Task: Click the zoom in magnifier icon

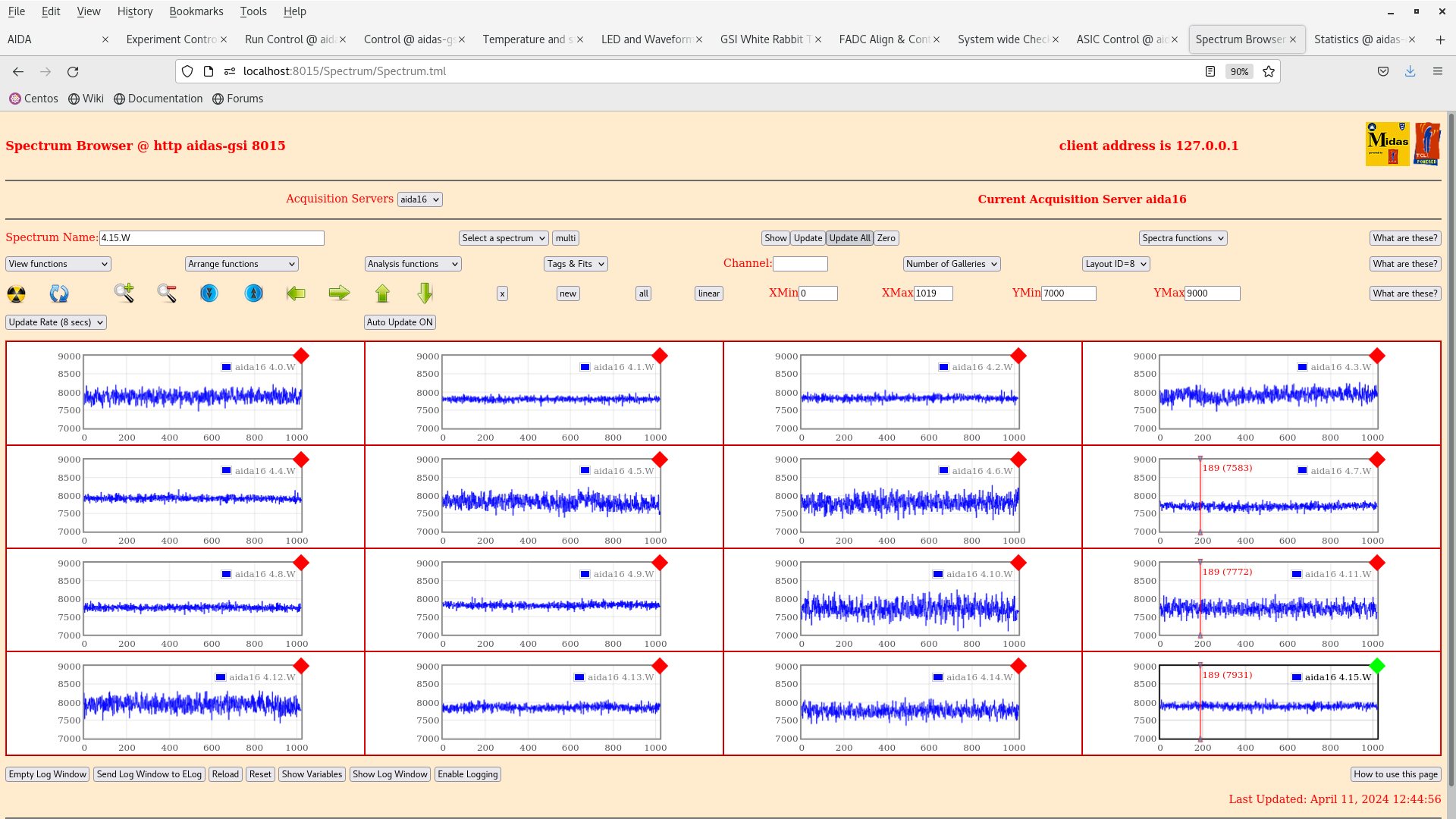Action: click(x=124, y=293)
